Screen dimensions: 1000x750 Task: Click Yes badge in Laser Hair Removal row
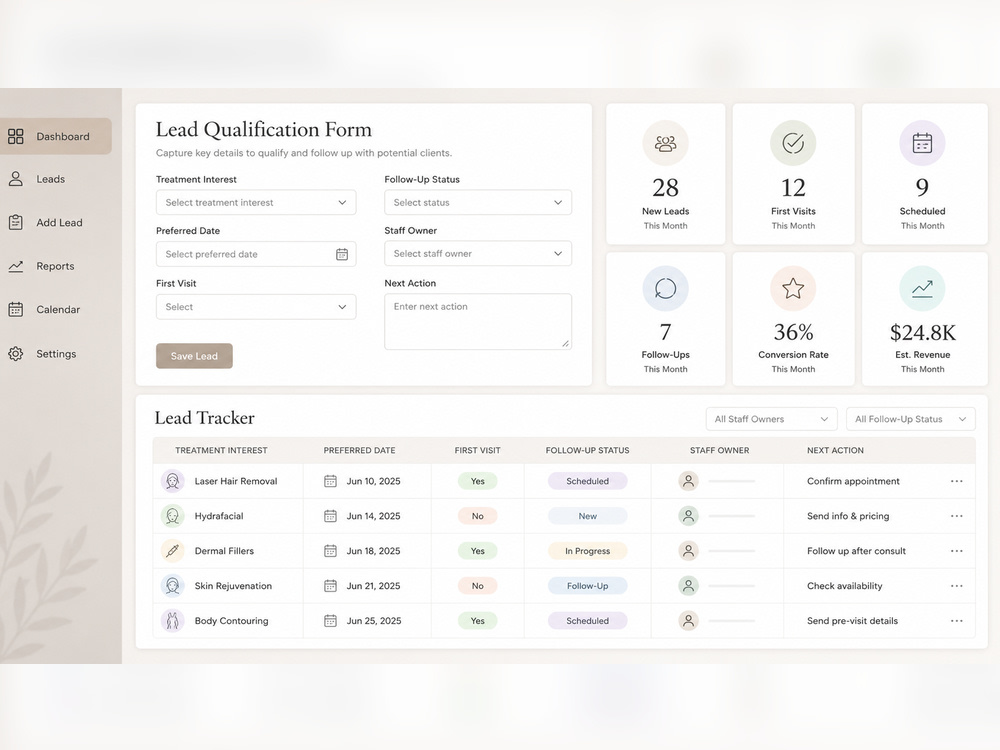478,481
